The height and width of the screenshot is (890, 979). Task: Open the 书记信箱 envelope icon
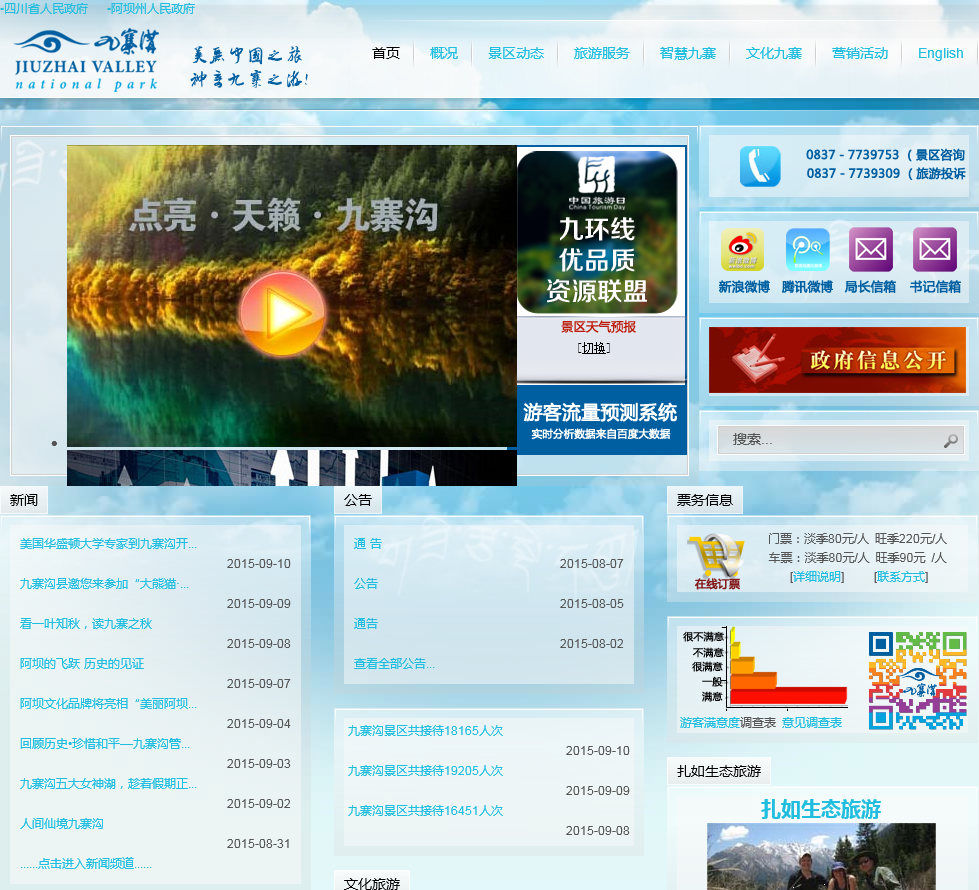click(935, 250)
